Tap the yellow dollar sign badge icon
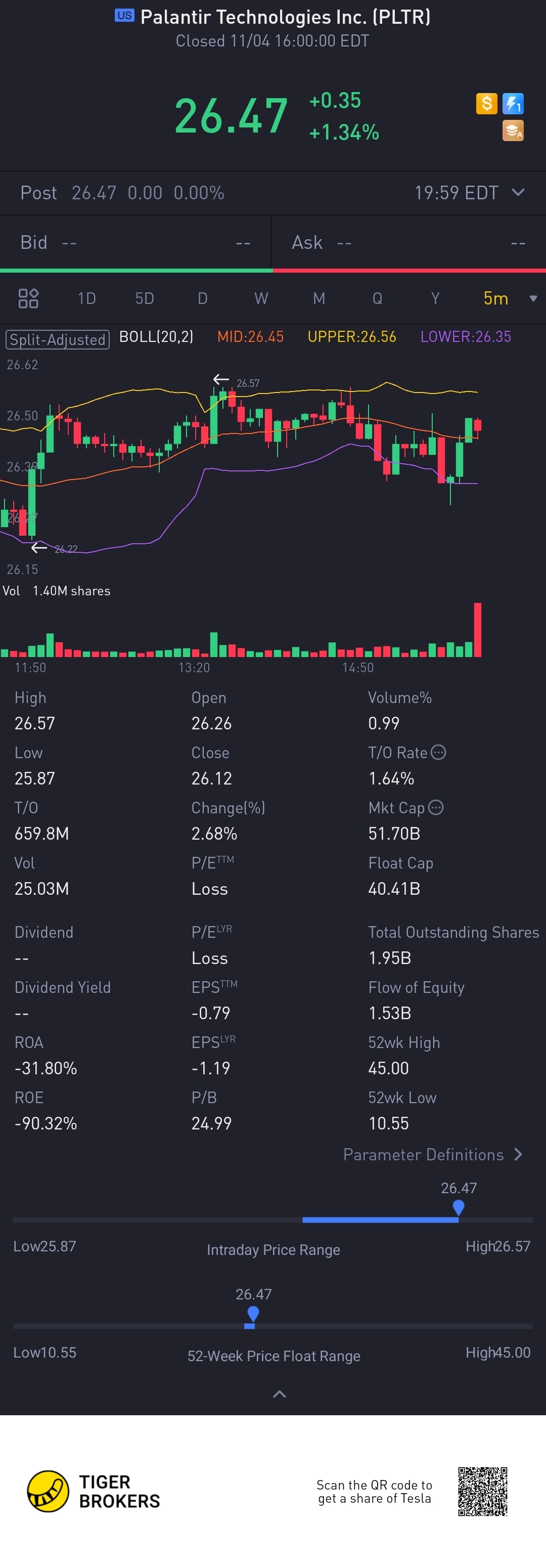The width and height of the screenshot is (546, 1568). point(486,104)
